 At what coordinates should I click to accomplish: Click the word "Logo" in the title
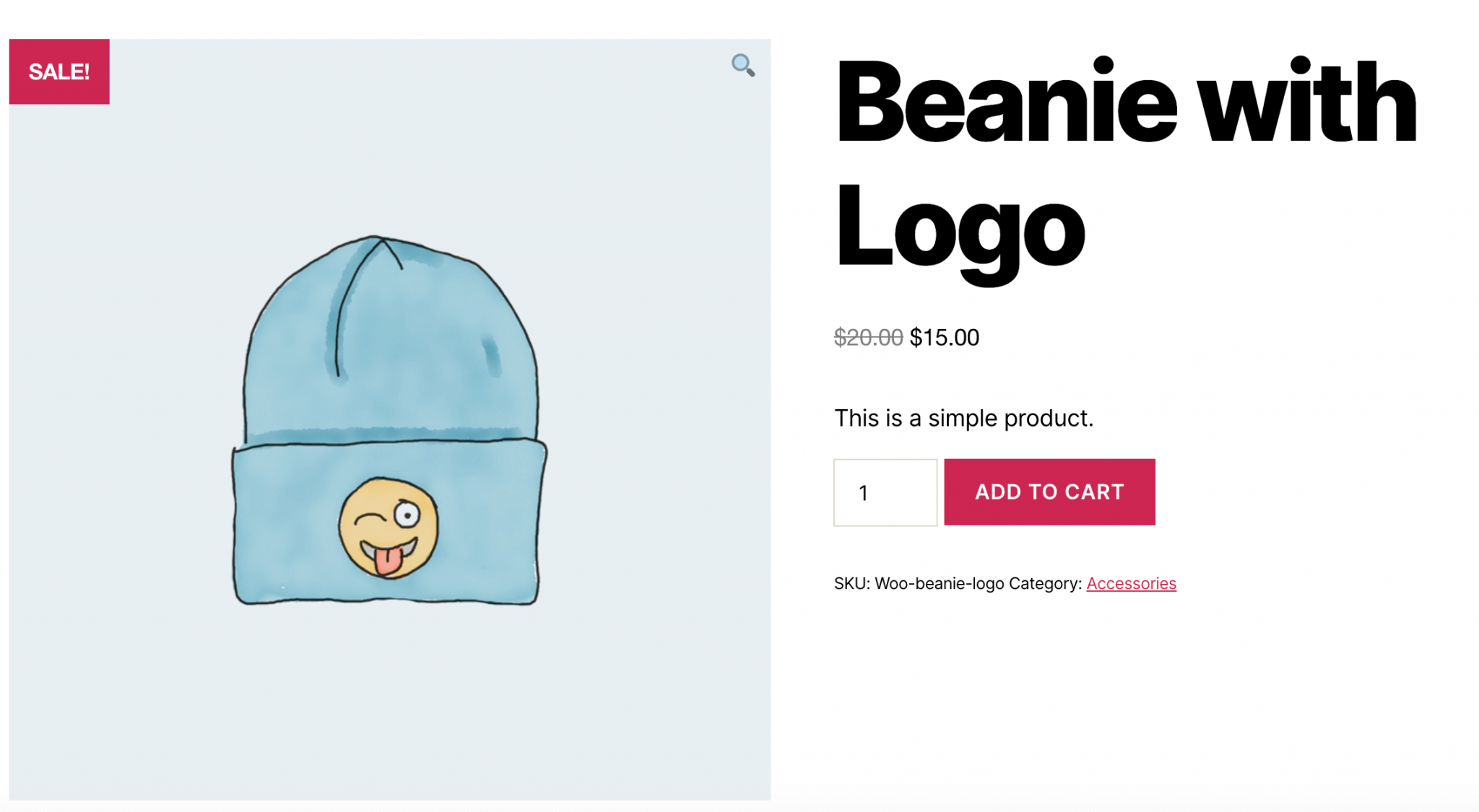tap(959, 227)
